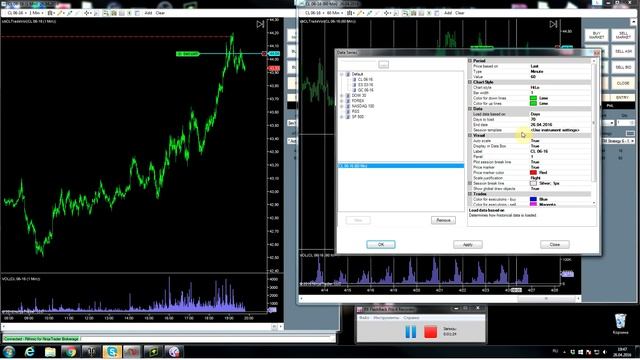Click the CLOSE position button in Chart Trader
The height and width of the screenshot is (360, 640).
pyautogui.click(x=623, y=83)
